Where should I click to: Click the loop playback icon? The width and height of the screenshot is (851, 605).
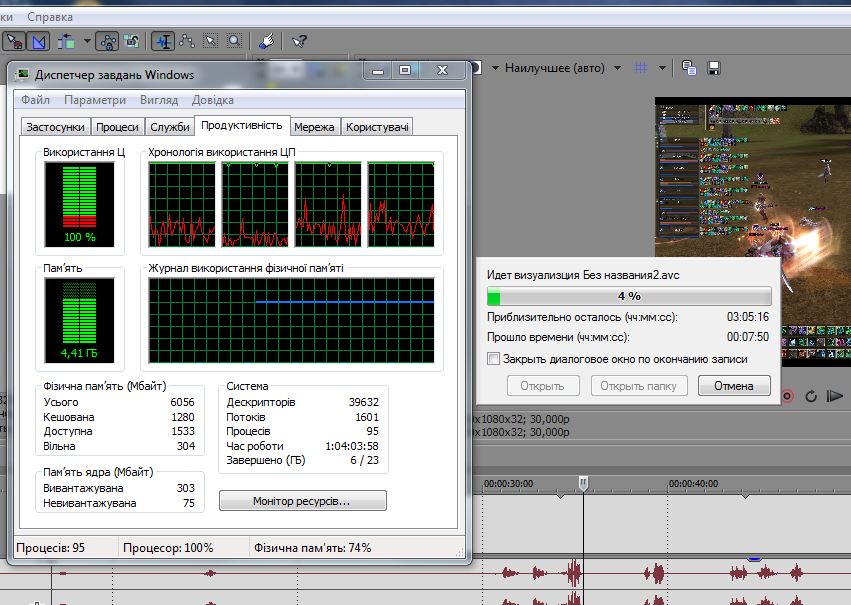[x=811, y=396]
